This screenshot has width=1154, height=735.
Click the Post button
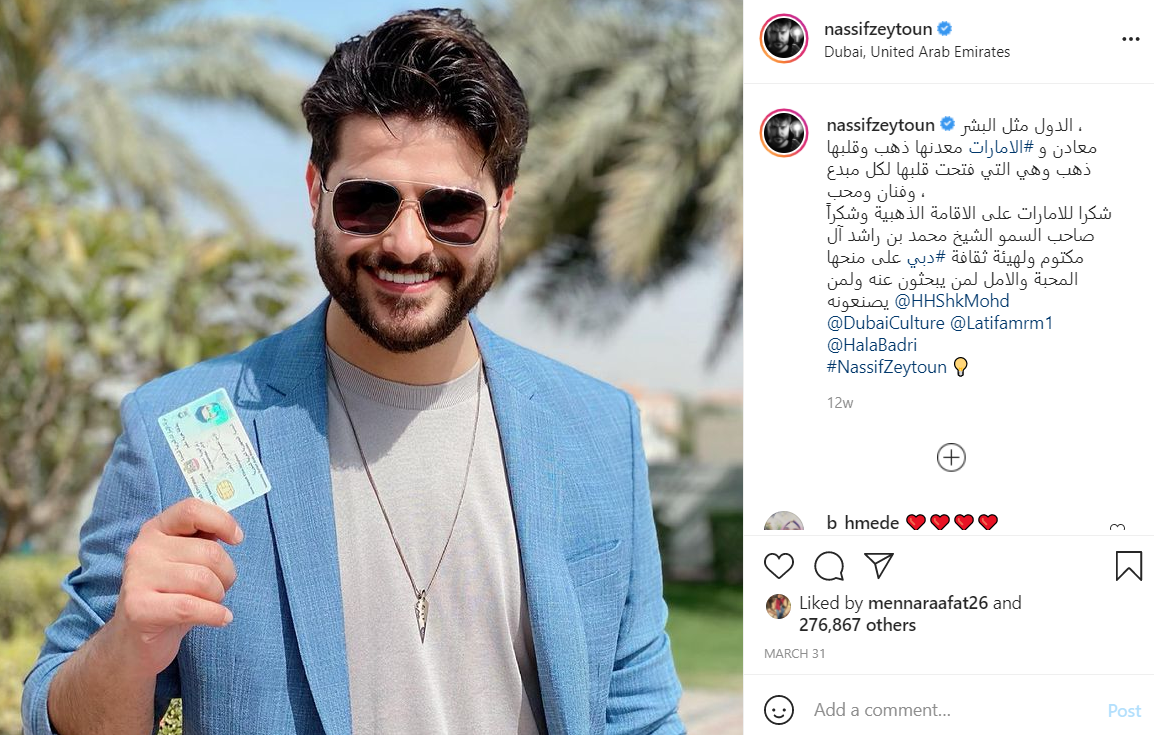pyautogui.click(x=1124, y=711)
